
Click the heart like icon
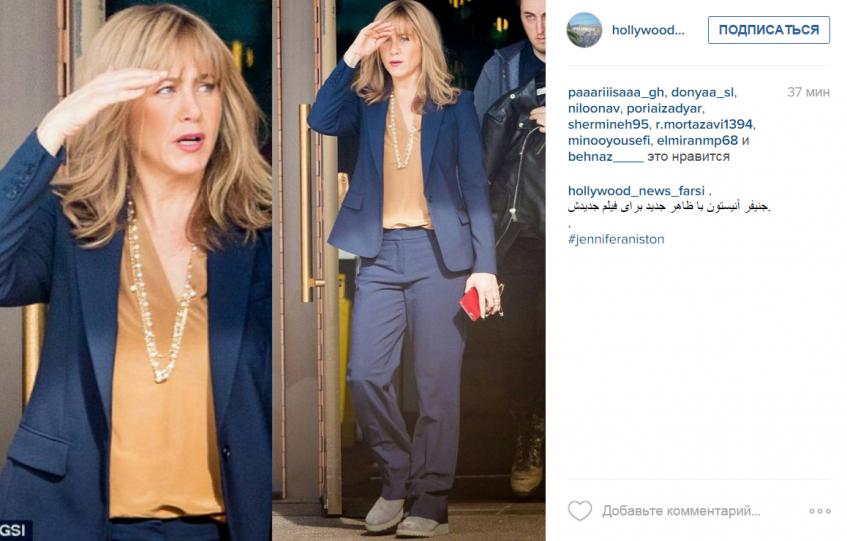[580, 510]
